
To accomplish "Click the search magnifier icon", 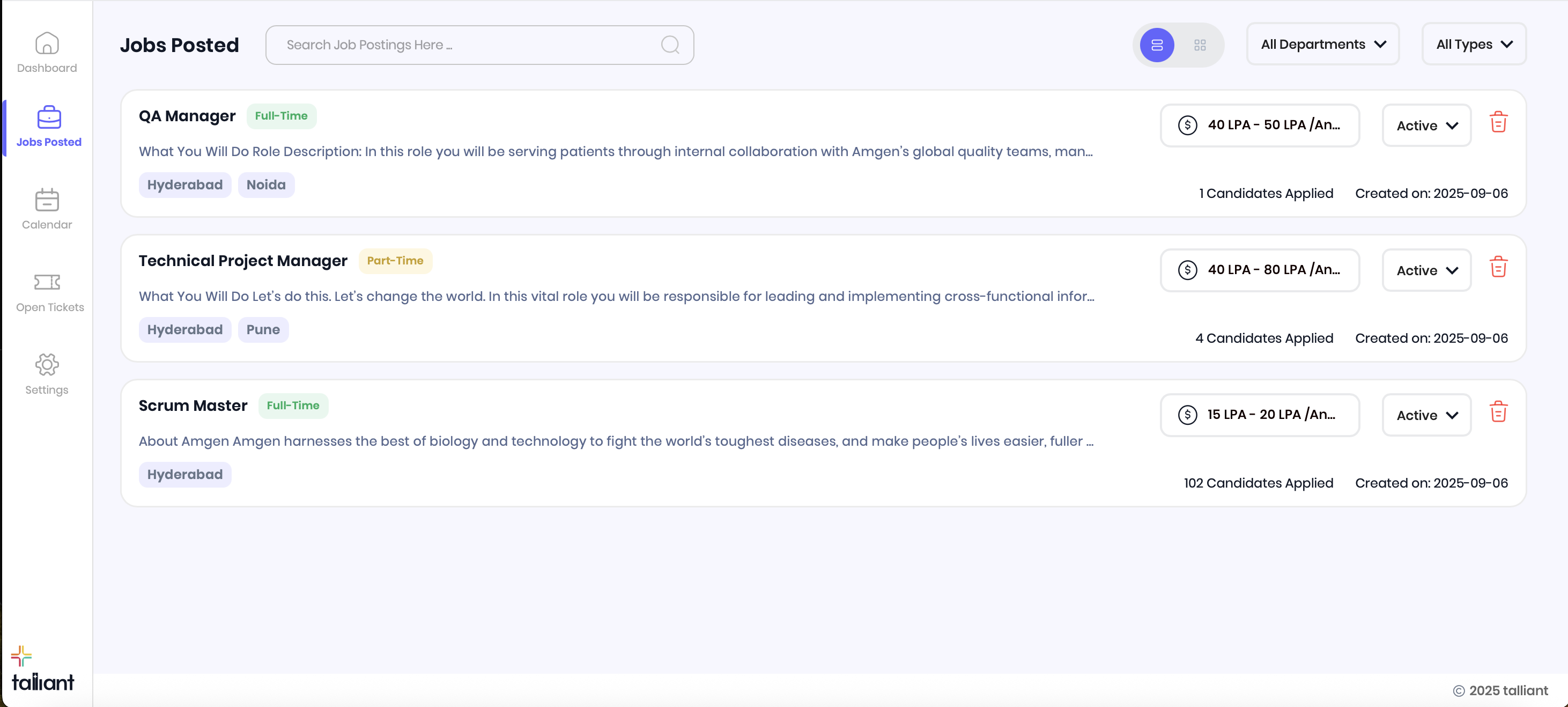I will tap(670, 45).
